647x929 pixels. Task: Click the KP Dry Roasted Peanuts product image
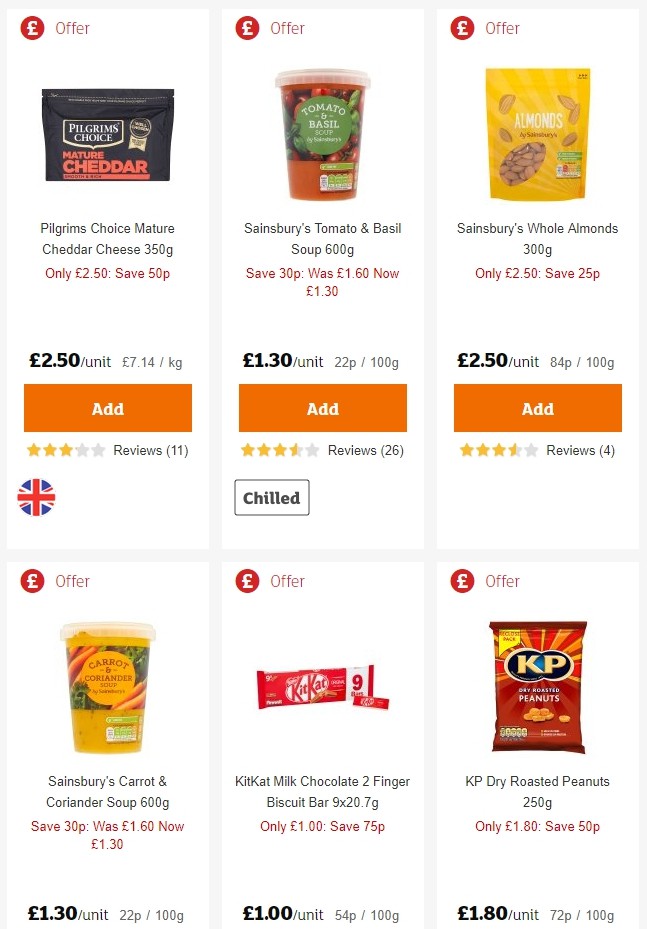[x=537, y=686]
